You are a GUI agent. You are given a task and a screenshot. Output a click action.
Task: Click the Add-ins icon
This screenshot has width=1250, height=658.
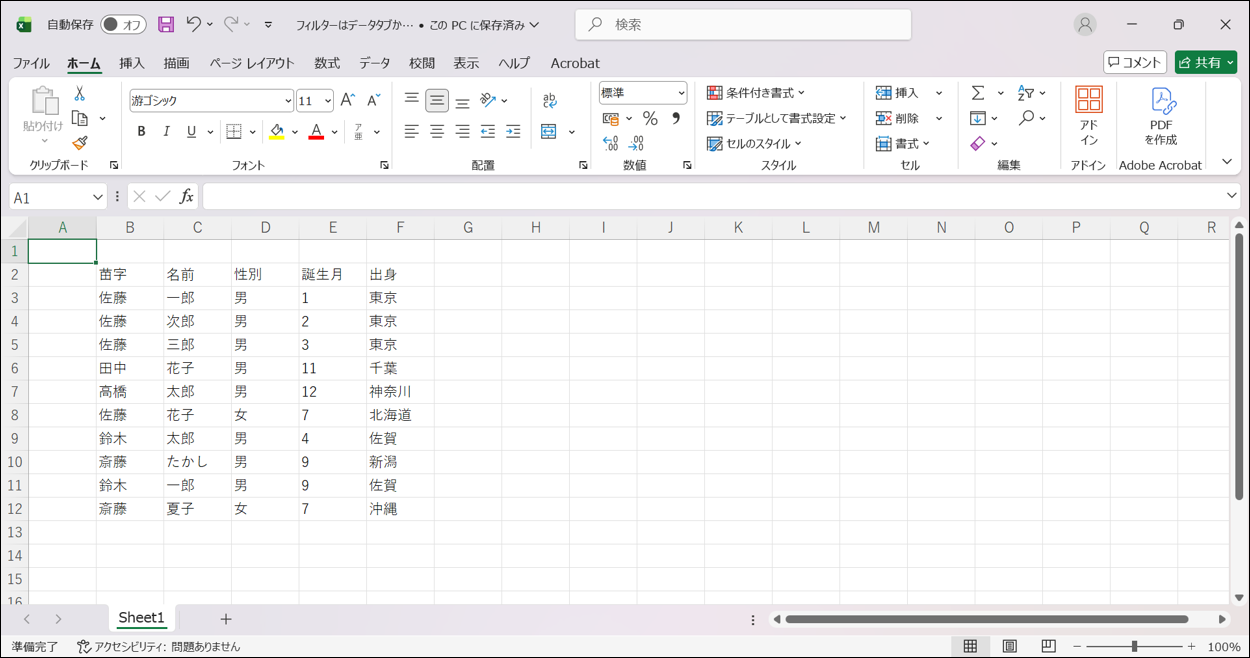[1089, 116]
